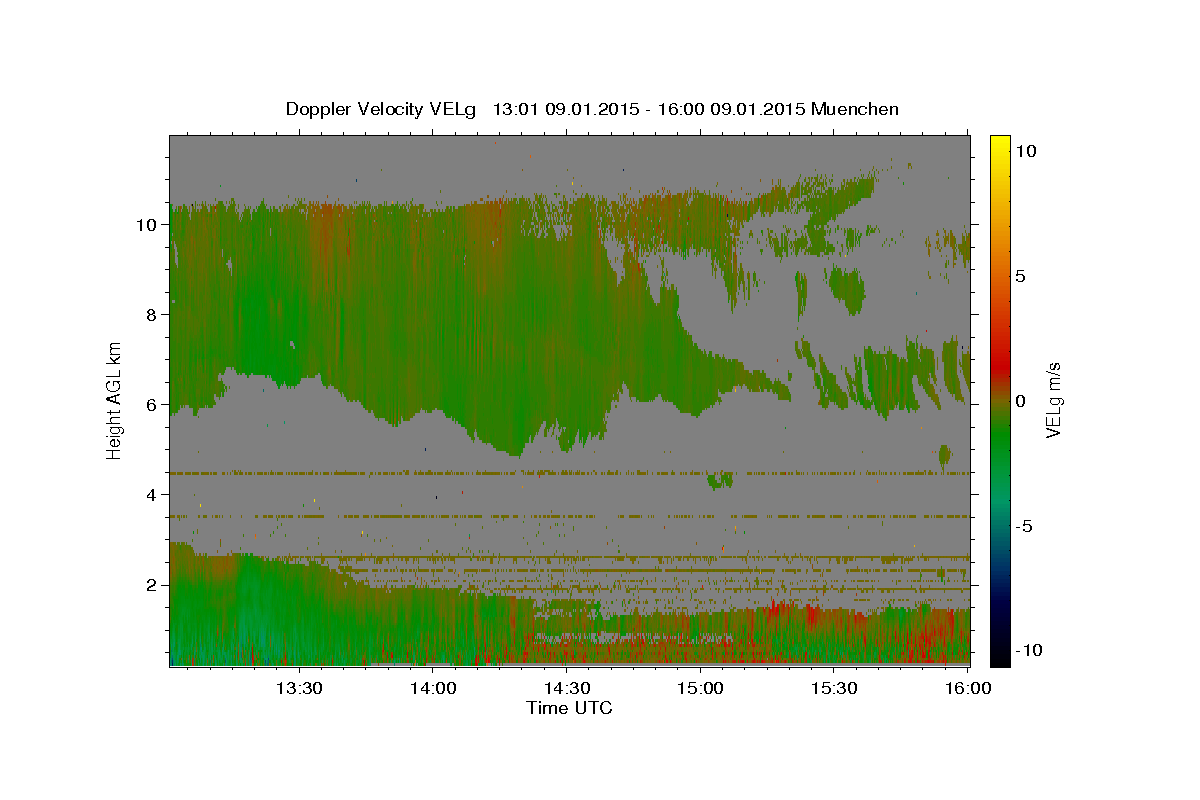Click the 'VELg m/s' colorbar label
The width and height of the screenshot is (1200, 800).
(x=1053, y=399)
